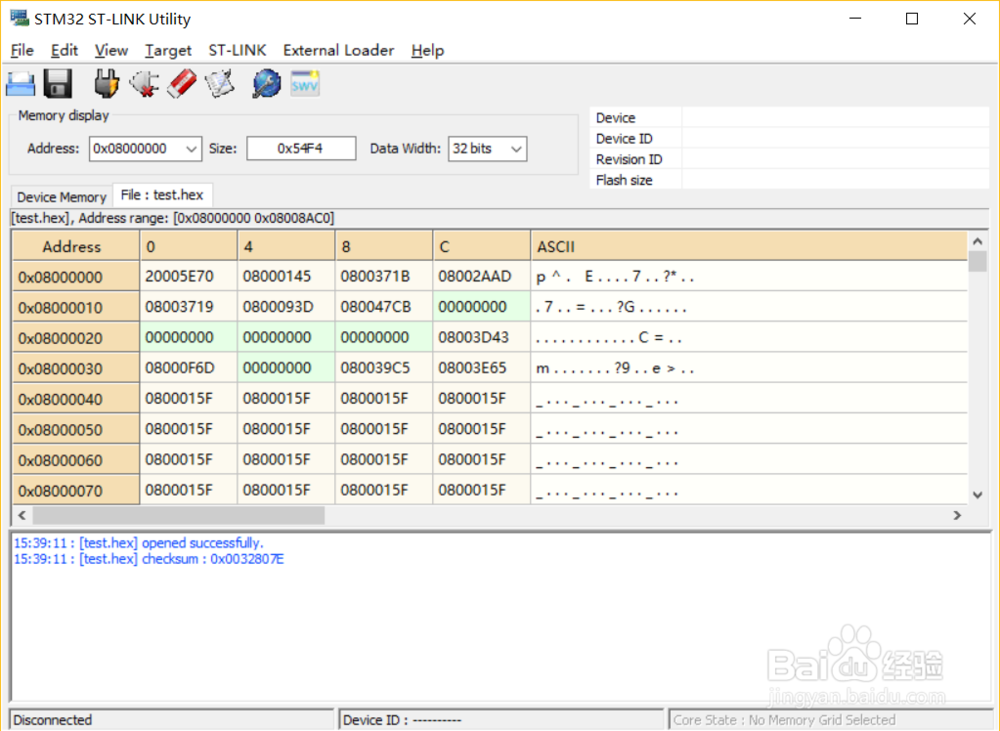The height and width of the screenshot is (731, 1000).
Task: Select cell value 080039C5
Action: pyautogui.click(x=384, y=369)
